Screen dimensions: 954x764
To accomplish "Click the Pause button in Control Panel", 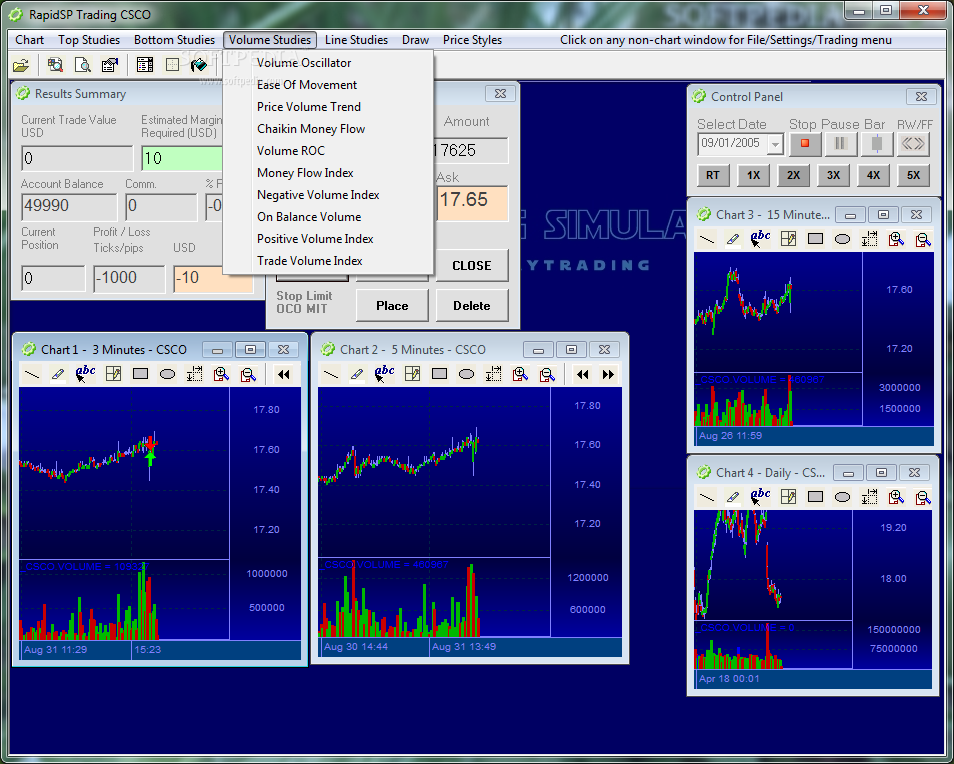I will (841, 144).
